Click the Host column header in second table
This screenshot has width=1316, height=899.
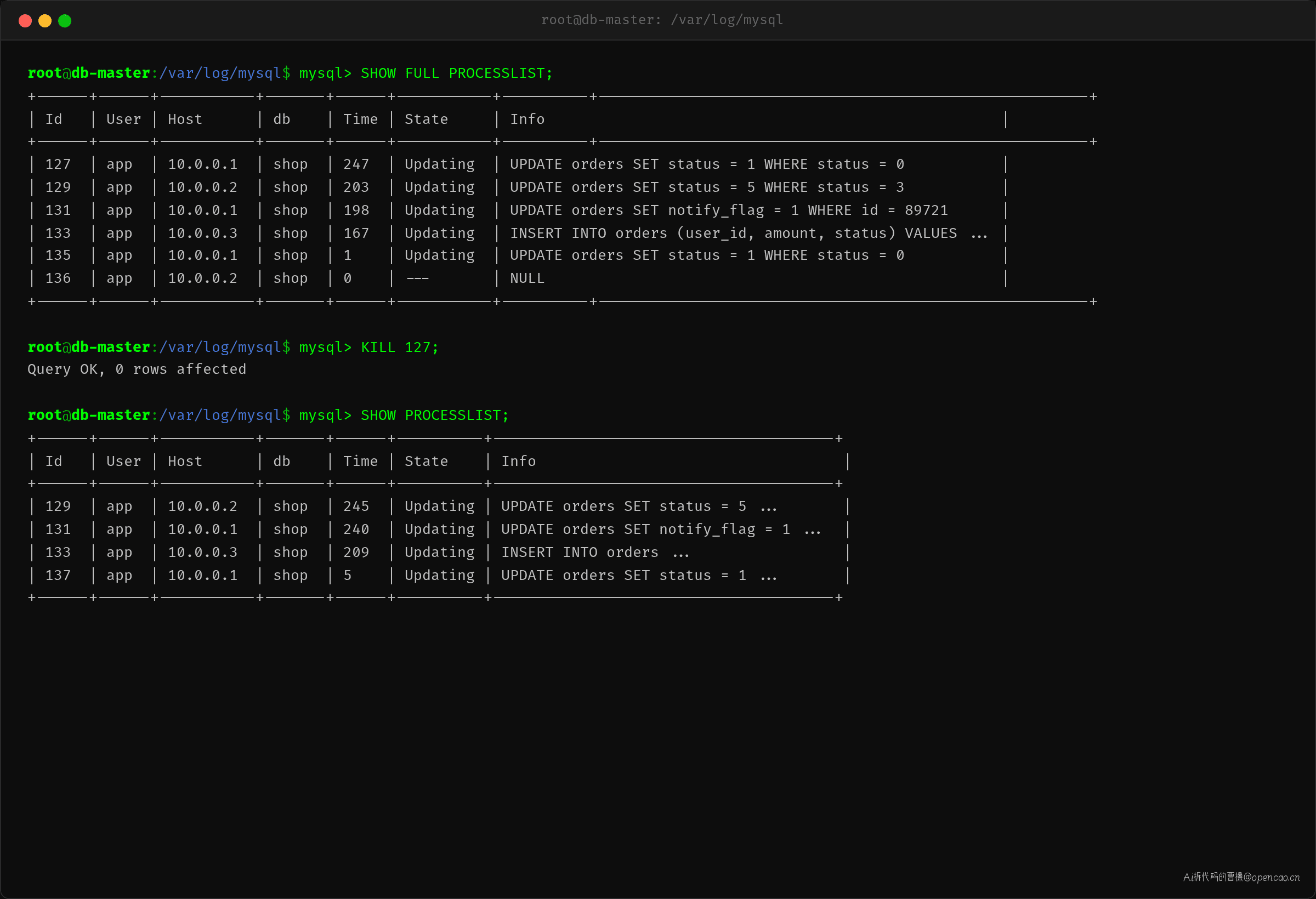(185, 462)
